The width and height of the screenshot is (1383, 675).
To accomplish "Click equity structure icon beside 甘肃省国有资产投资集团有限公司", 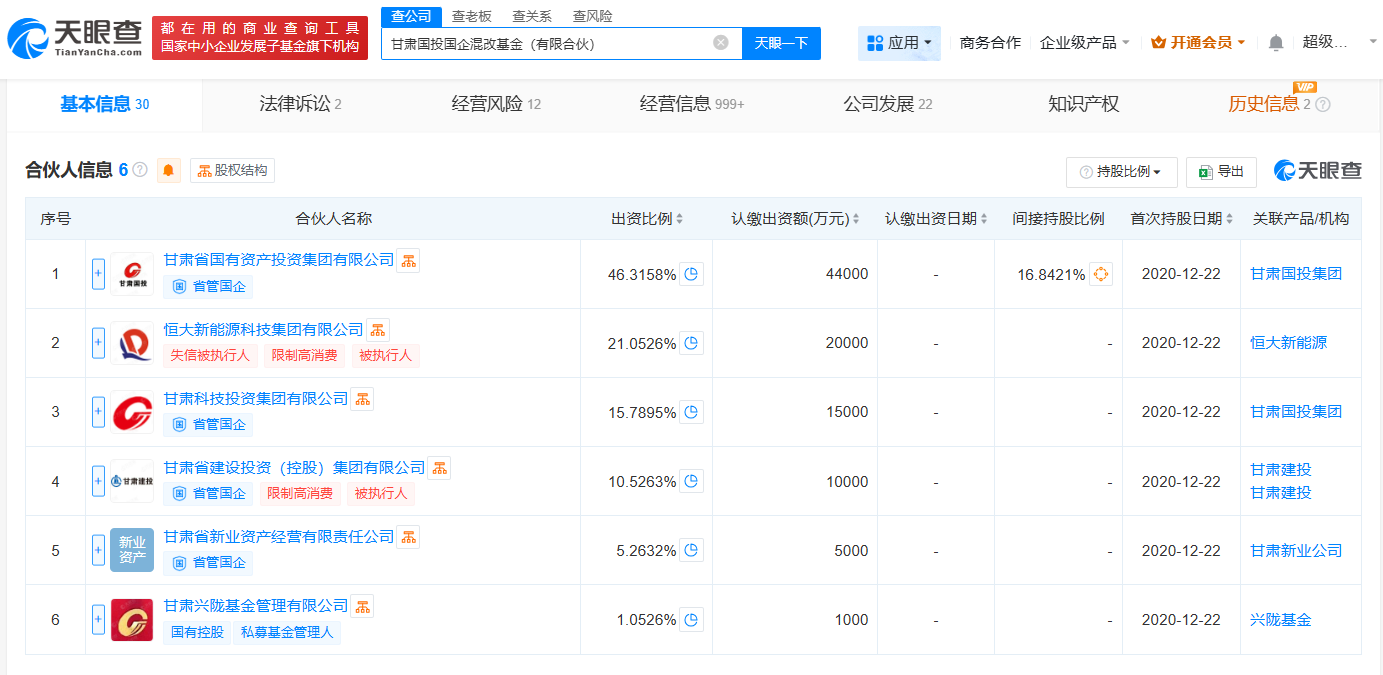I will 408,261.
